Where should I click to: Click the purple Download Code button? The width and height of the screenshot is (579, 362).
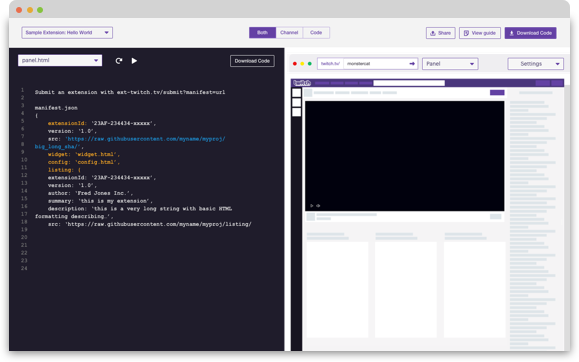(530, 33)
